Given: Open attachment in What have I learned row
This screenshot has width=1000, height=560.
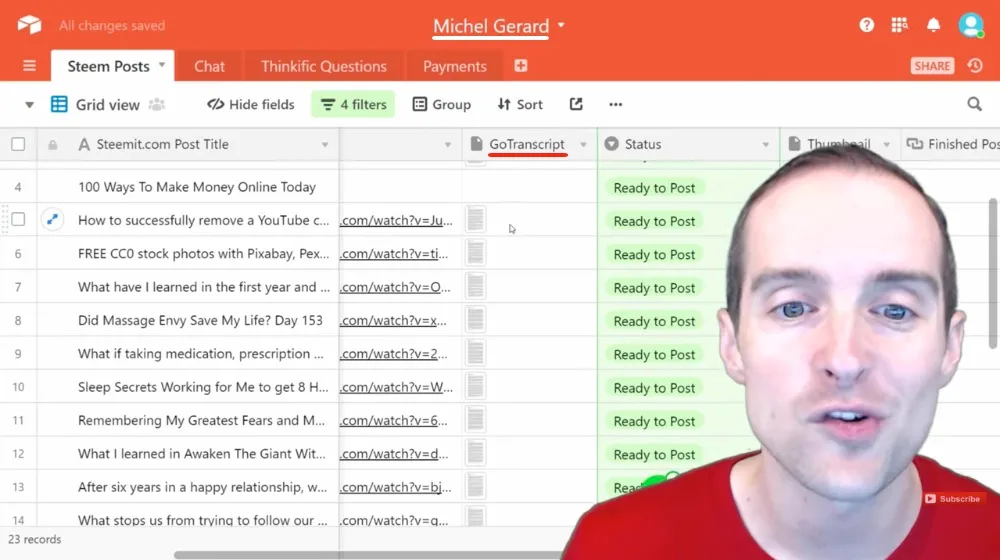Looking at the screenshot, I should pos(475,286).
